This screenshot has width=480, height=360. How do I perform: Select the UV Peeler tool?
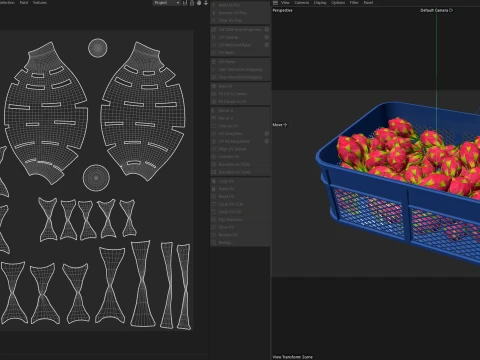[240, 62]
